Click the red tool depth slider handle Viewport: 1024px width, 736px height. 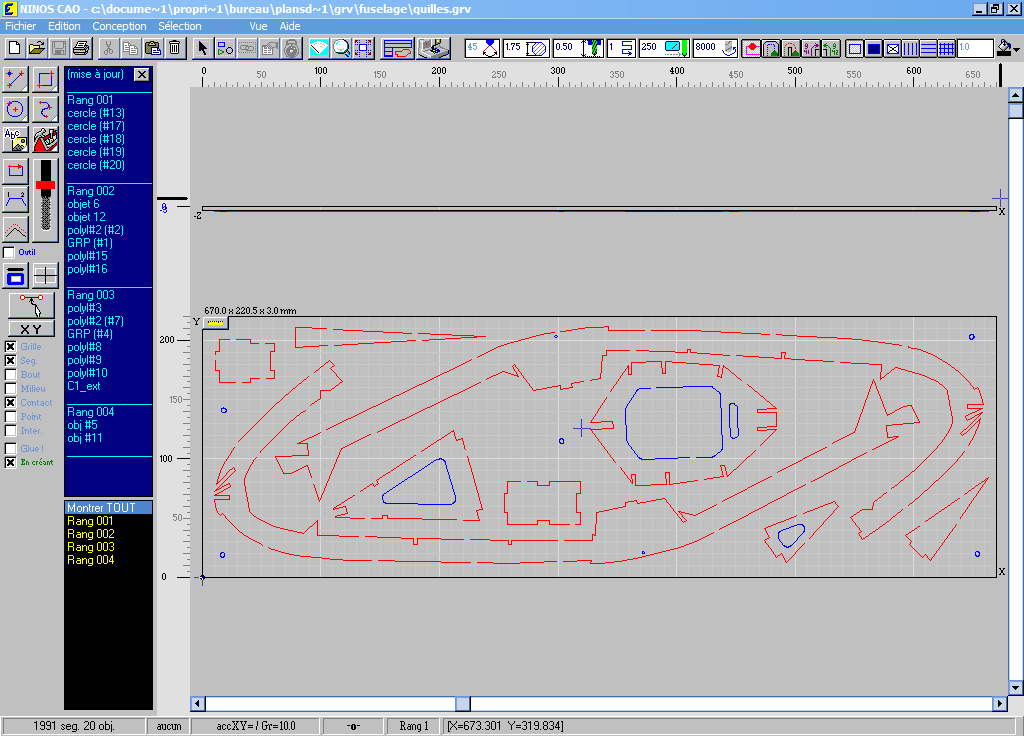[x=45, y=185]
